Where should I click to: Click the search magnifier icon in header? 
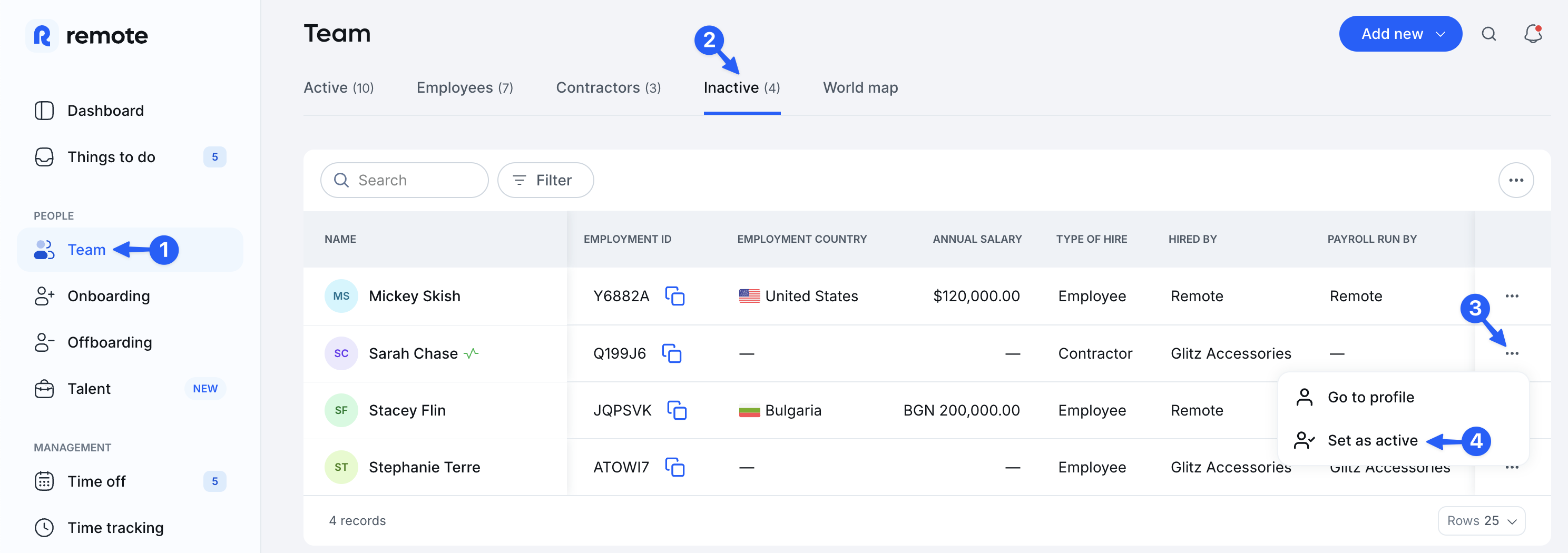tap(1489, 34)
